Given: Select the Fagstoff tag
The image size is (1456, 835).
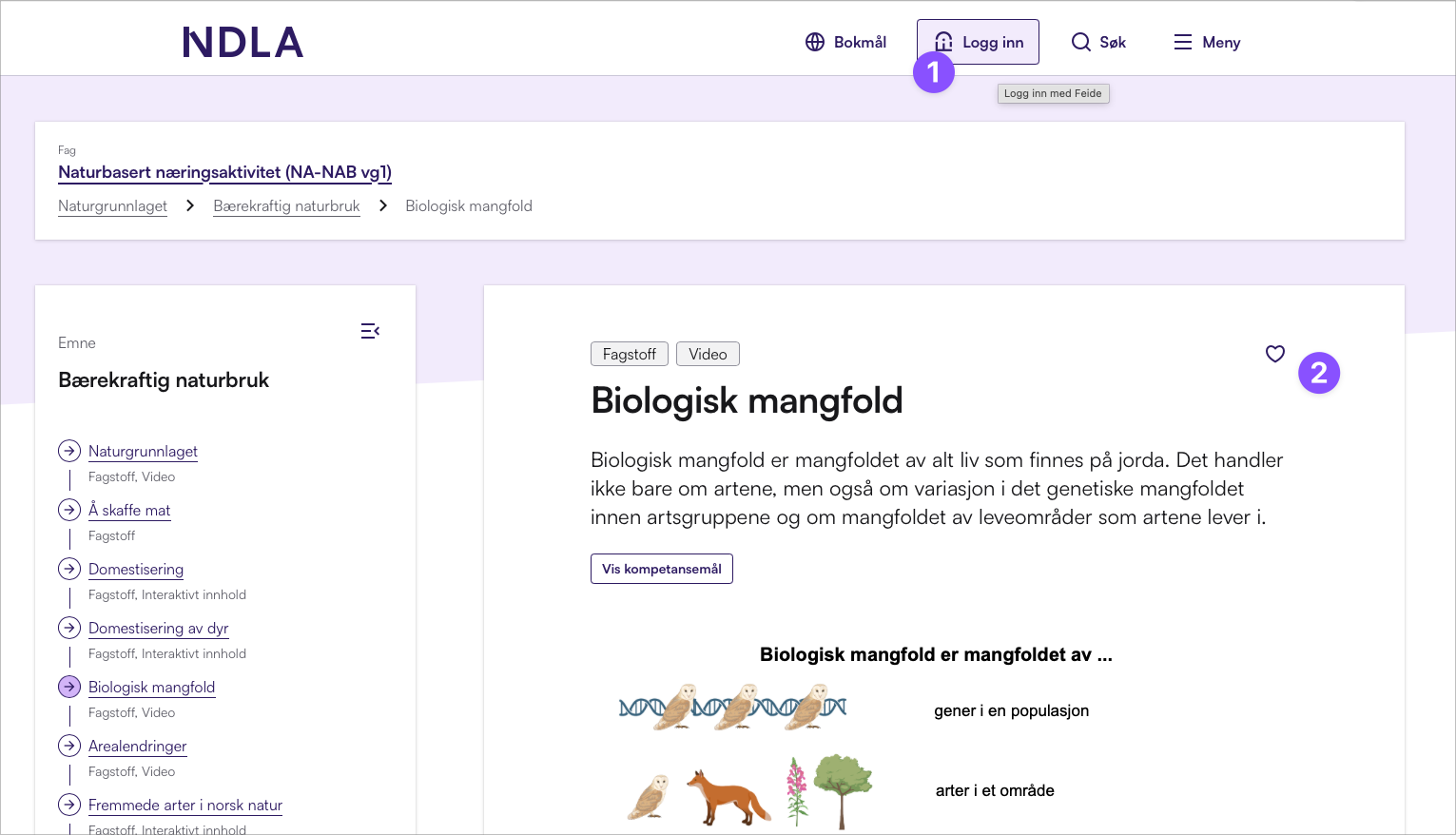Looking at the screenshot, I should [630, 354].
